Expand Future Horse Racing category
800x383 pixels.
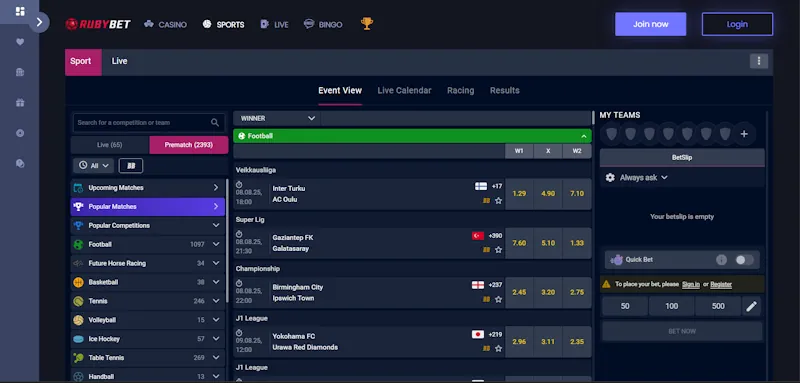coord(147,263)
